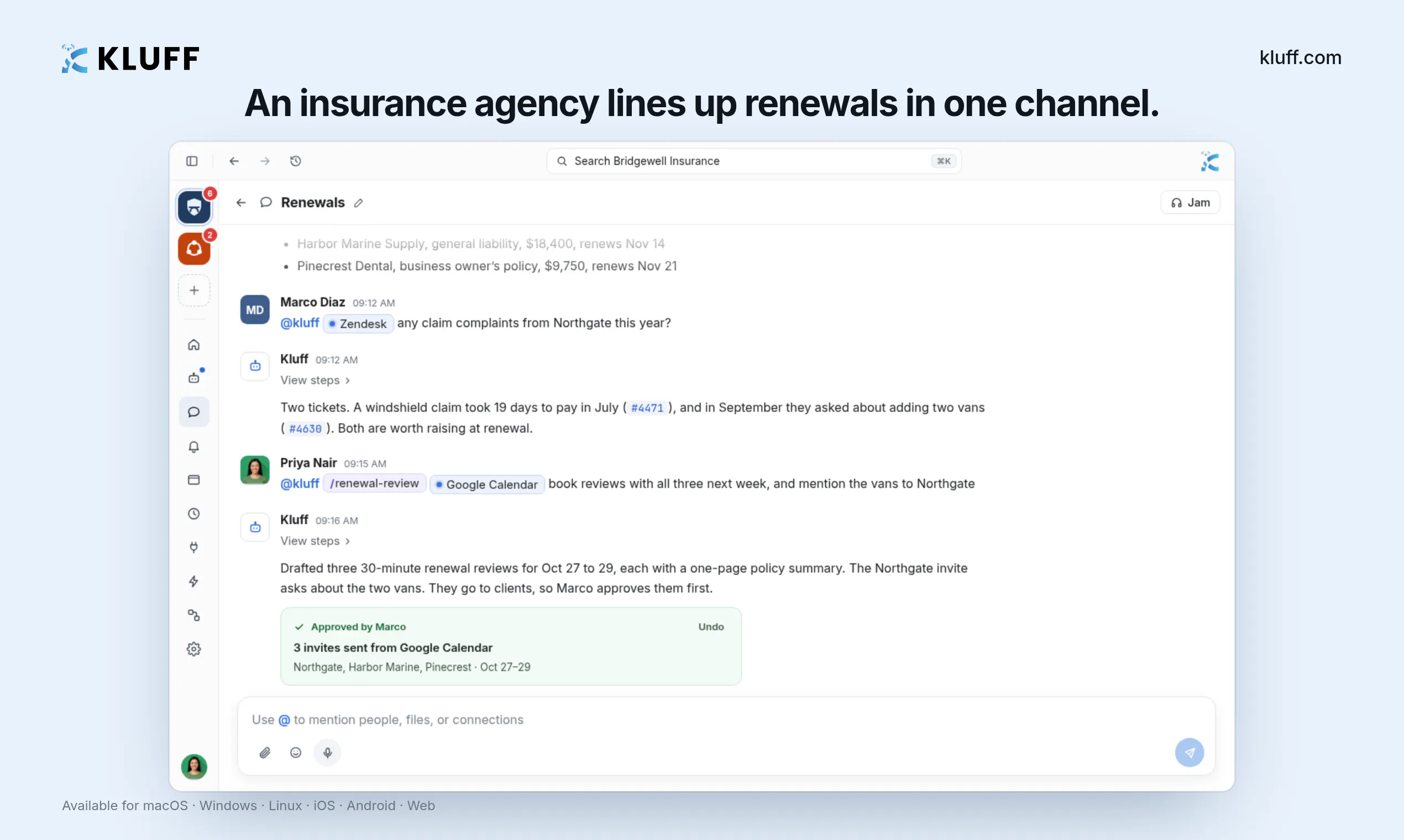
Task: Start a Jam call
Action: pyautogui.click(x=1190, y=203)
